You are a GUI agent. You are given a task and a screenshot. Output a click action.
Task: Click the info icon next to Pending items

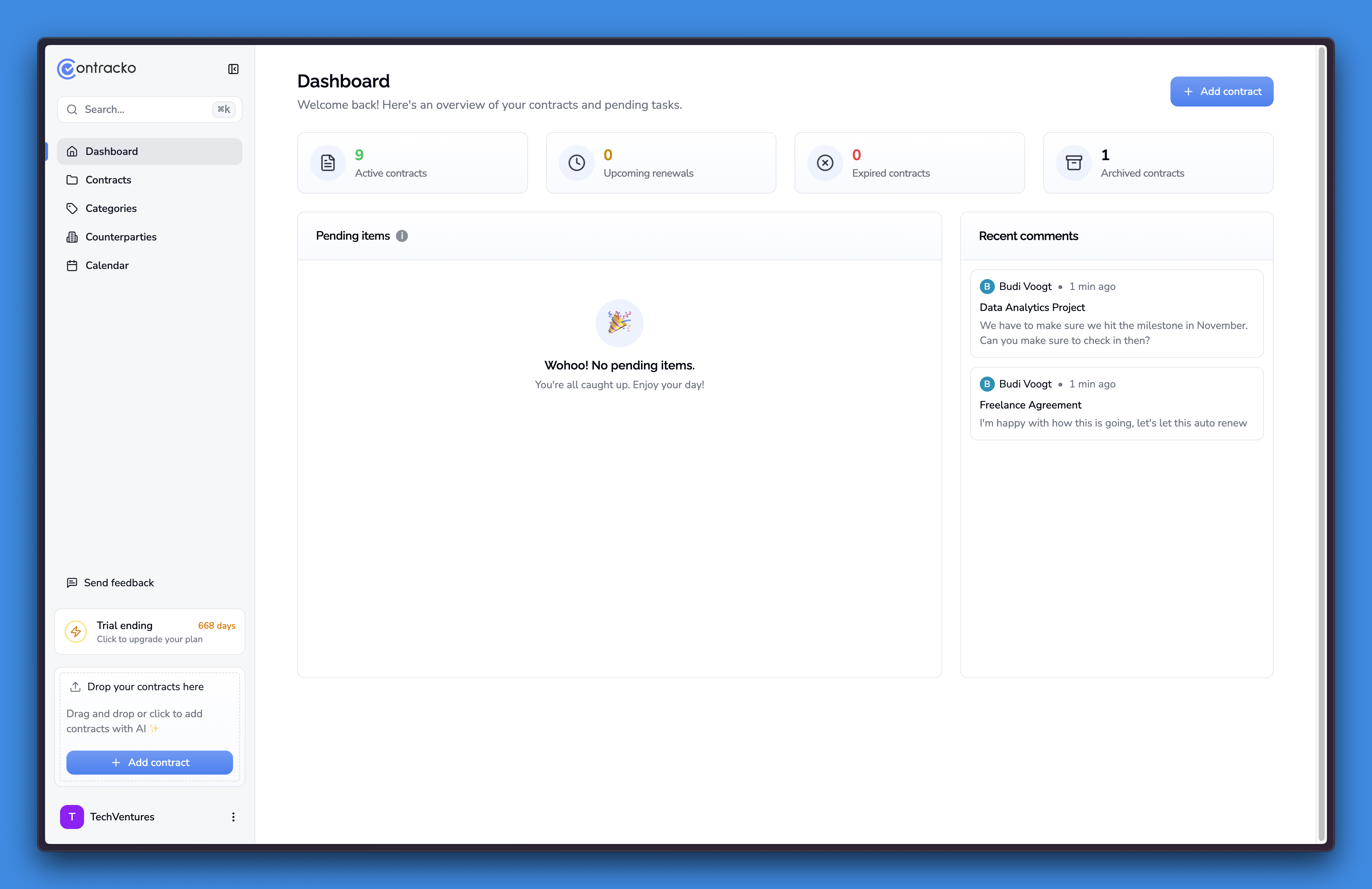pyautogui.click(x=402, y=236)
